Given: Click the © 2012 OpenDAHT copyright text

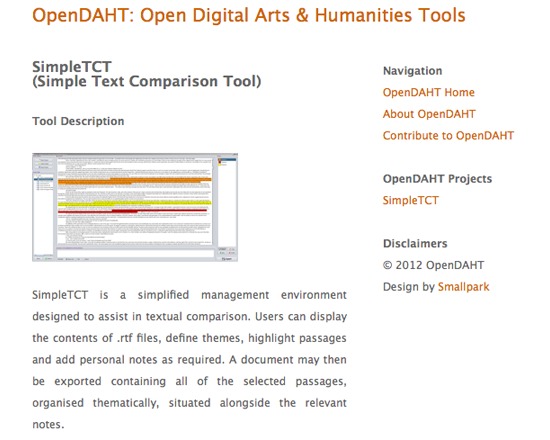Looking at the screenshot, I should [x=434, y=265].
